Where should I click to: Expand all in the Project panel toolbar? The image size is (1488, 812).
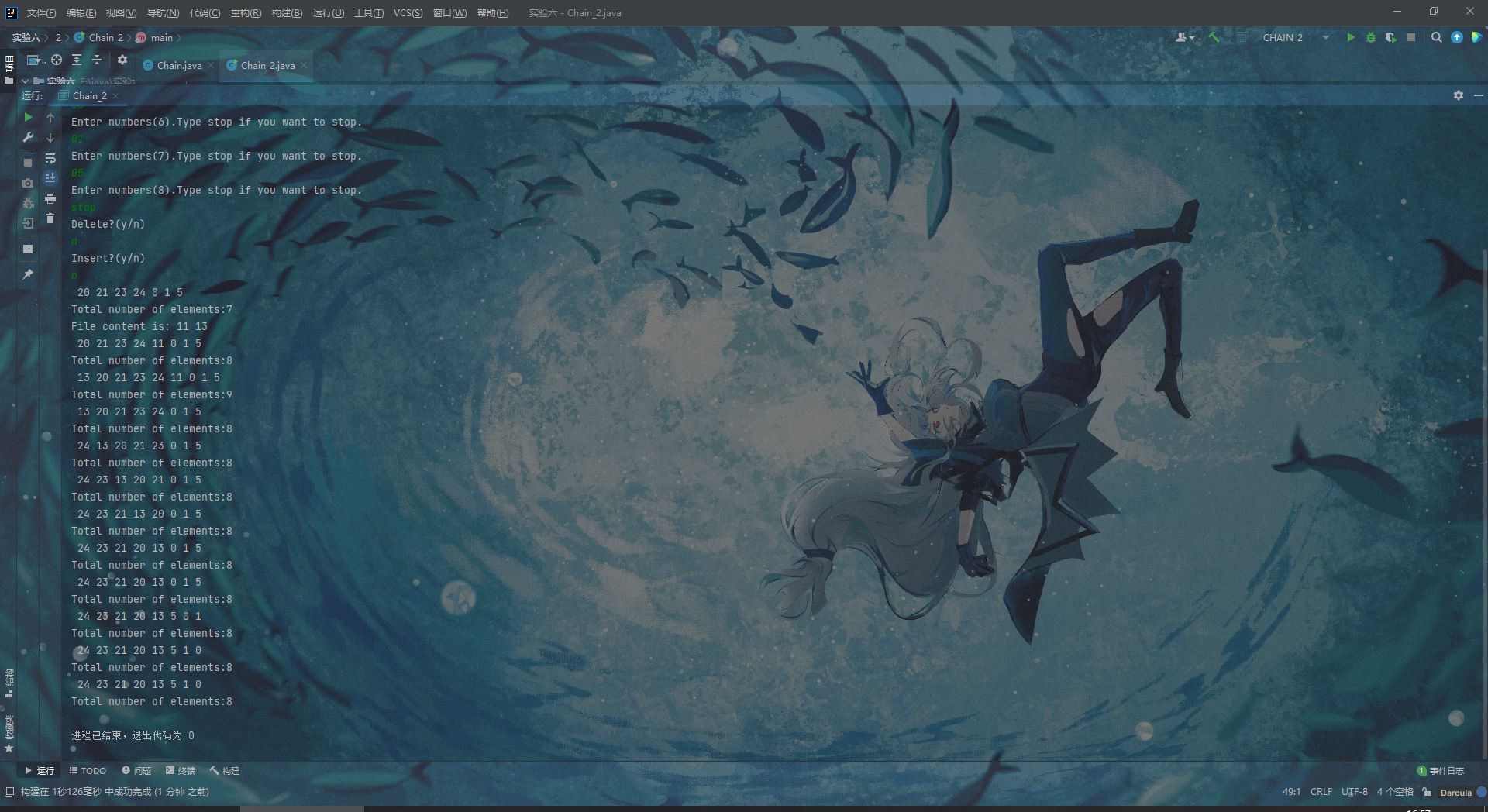pyautogui.click(x=77, y=60)
